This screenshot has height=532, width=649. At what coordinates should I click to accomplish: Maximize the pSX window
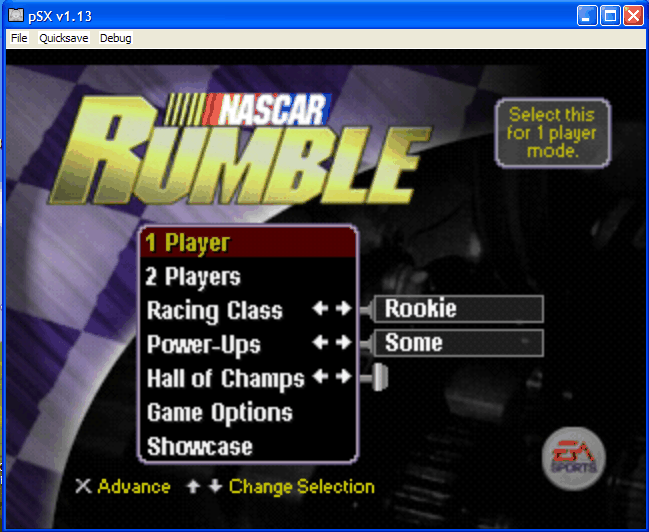(x=610, y=16)
